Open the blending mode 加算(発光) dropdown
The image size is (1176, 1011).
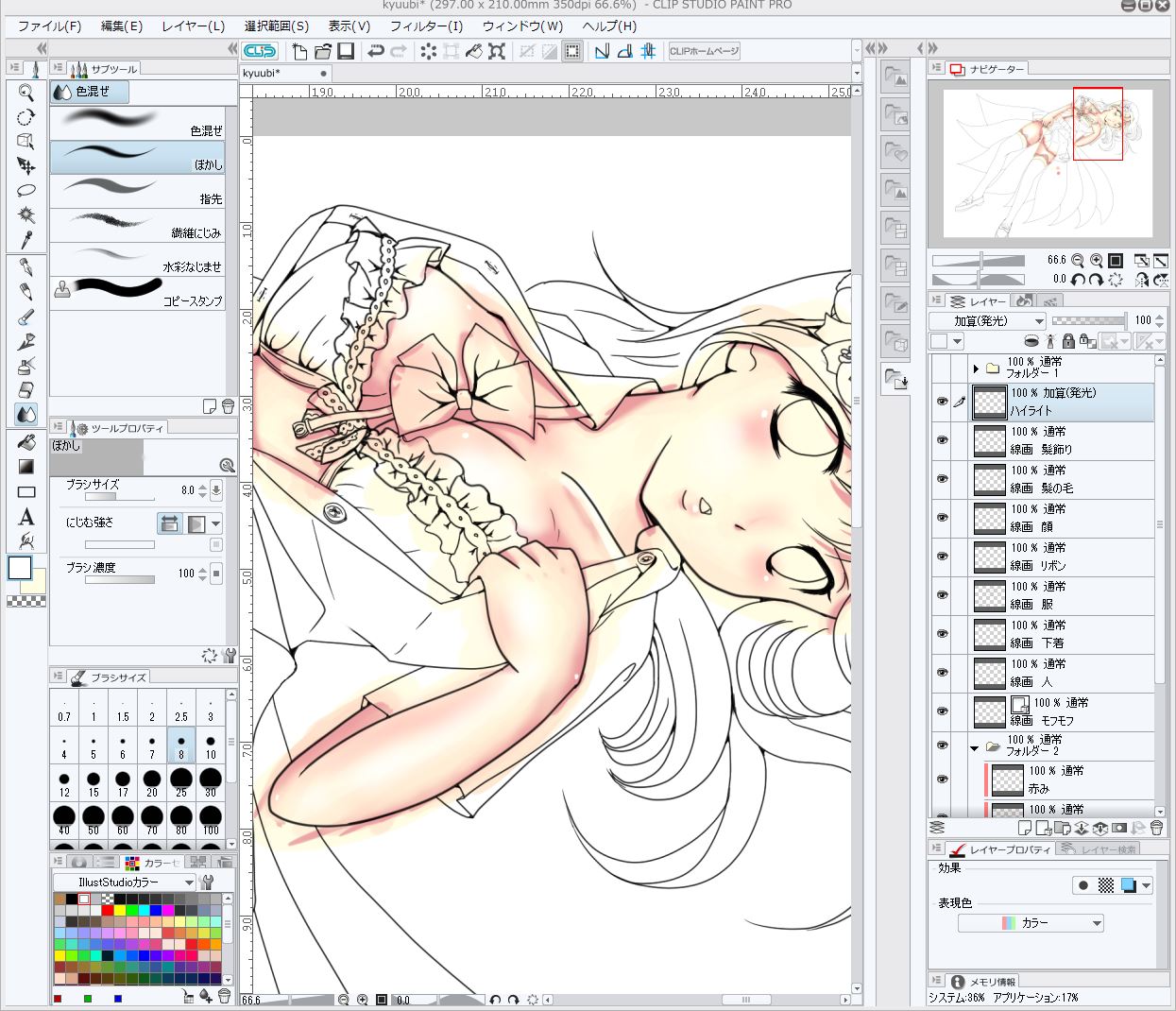tap(986, 321)
